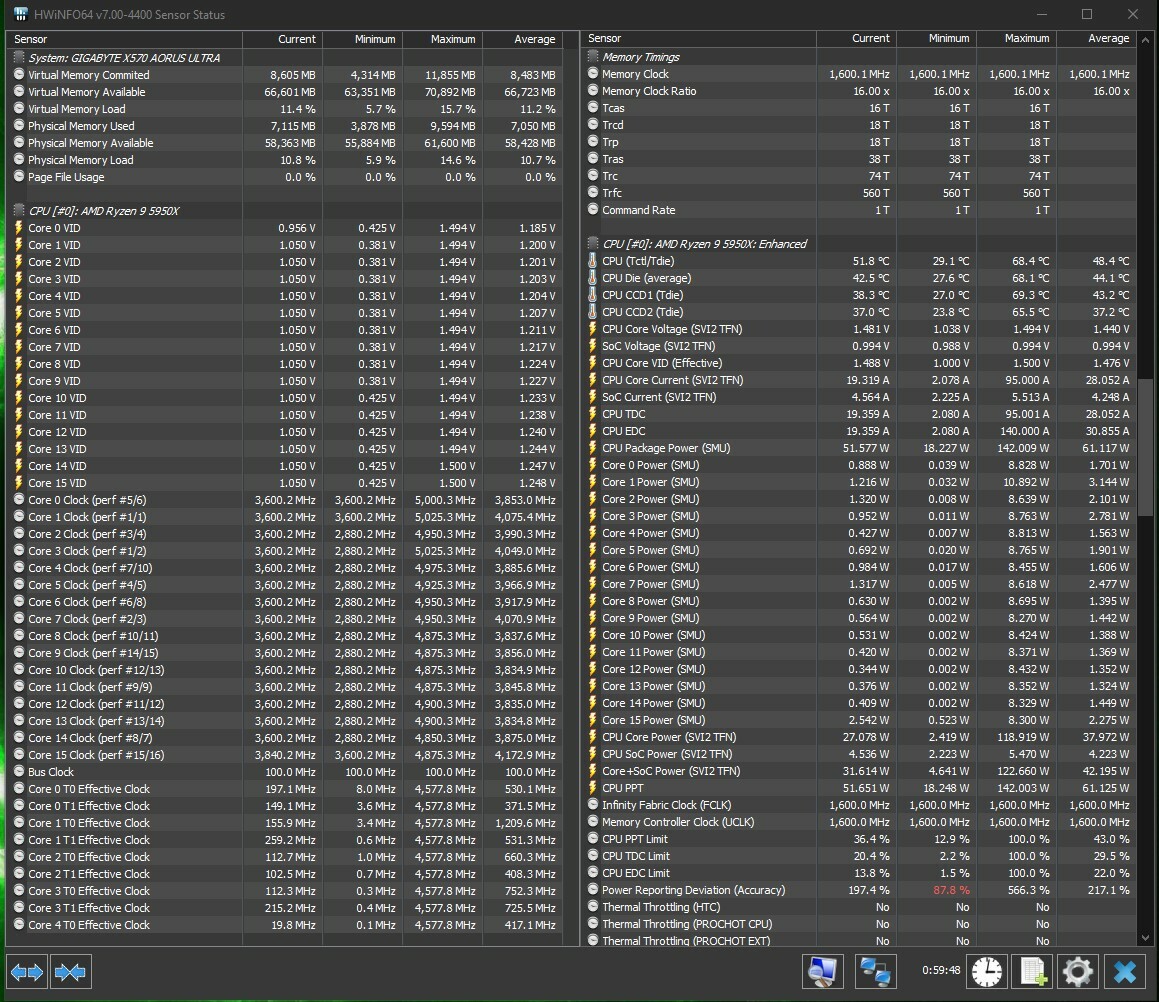Select the CPU PPT row
Viewport: 1159px width, 1002px height.
858,788
